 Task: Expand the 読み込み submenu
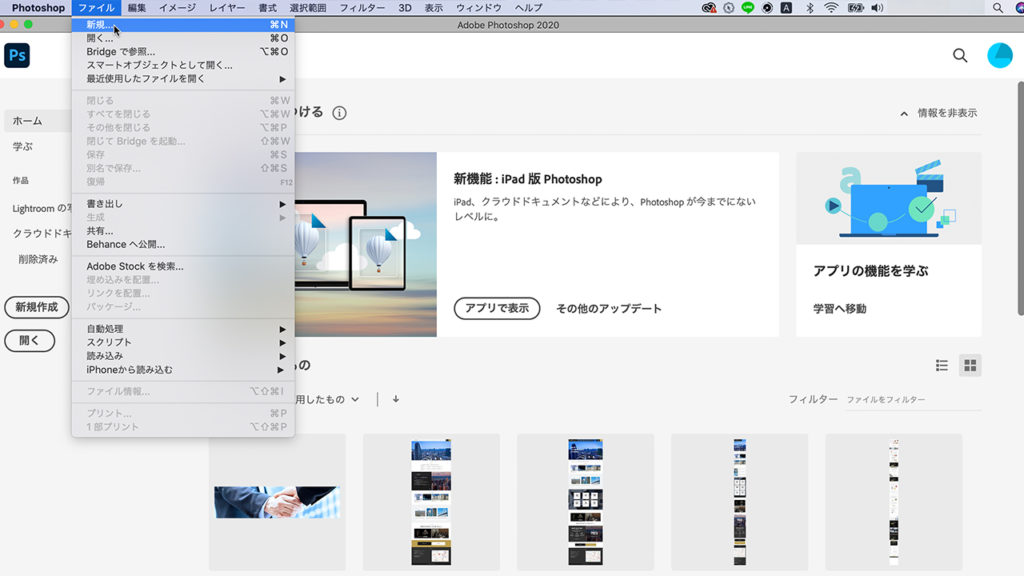pos(184,356)
